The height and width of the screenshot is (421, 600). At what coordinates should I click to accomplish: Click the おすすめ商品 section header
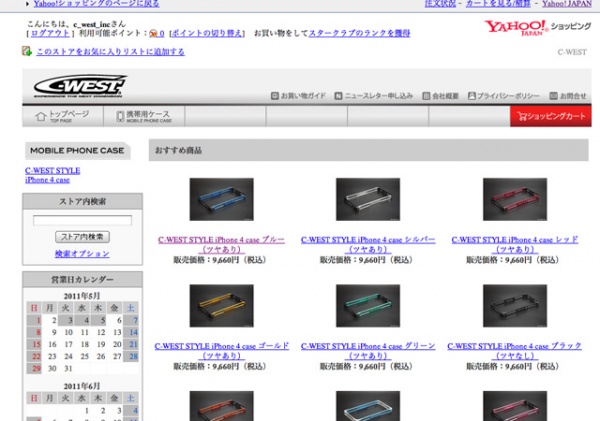[368, 150]
